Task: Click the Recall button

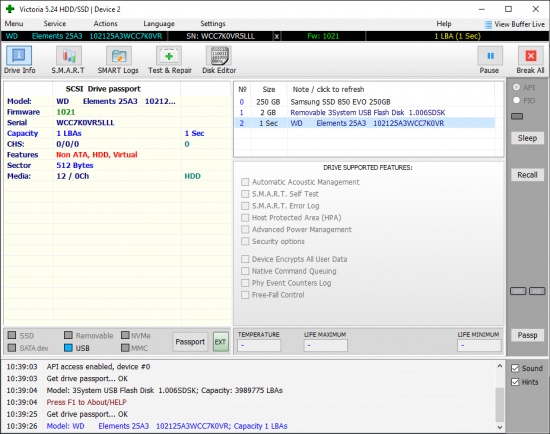Action: (527, 175)
